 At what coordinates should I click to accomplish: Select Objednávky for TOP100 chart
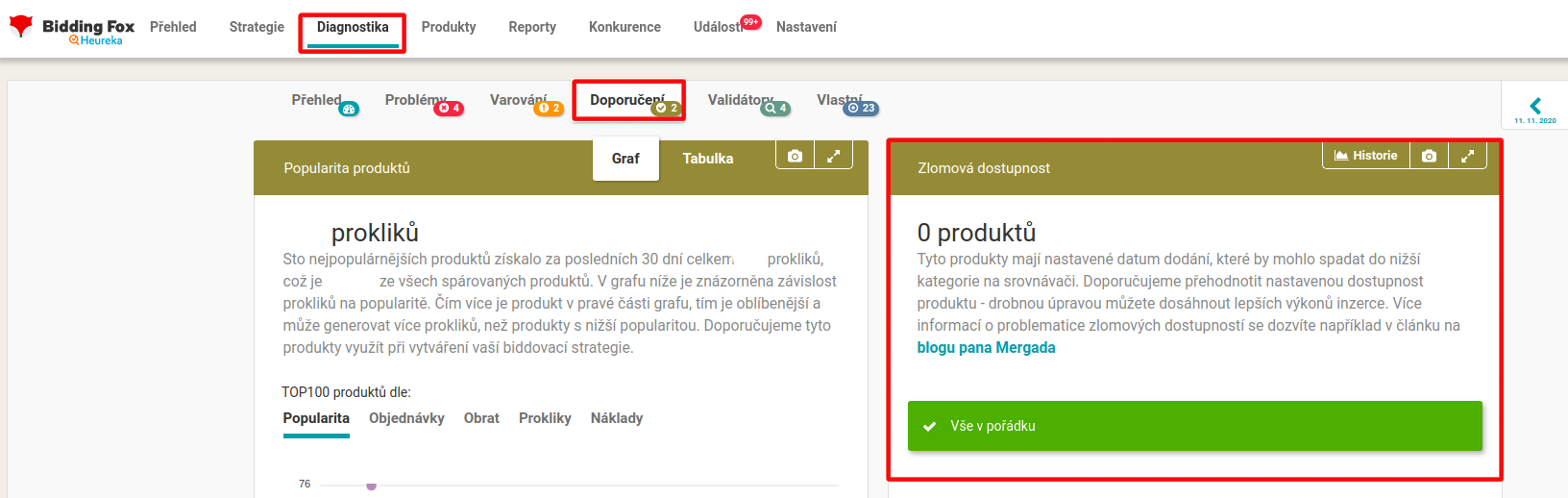click(406, 418)
